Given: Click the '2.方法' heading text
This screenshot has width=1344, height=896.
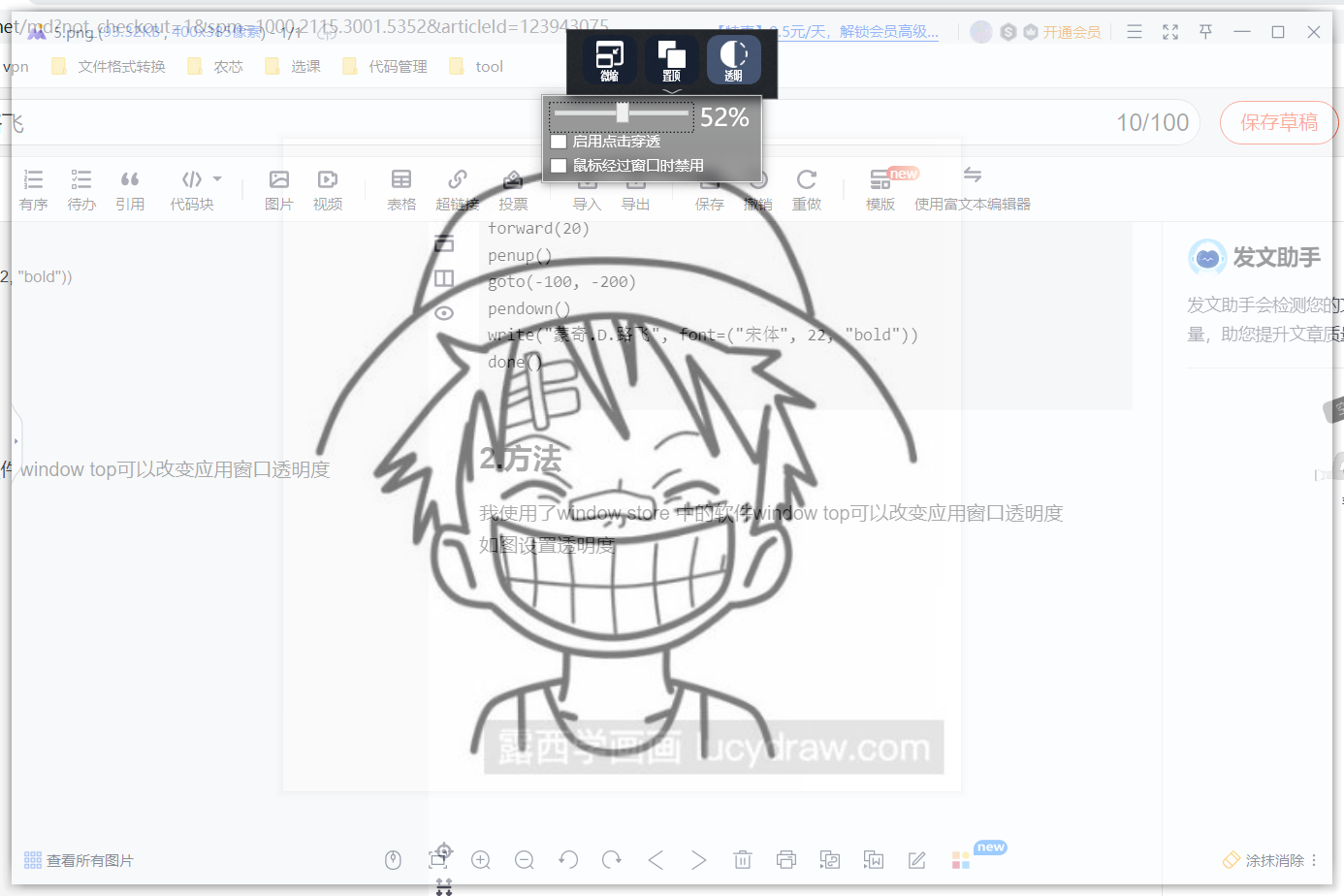Looking at the screenshot, I should (x=520, y=459).
